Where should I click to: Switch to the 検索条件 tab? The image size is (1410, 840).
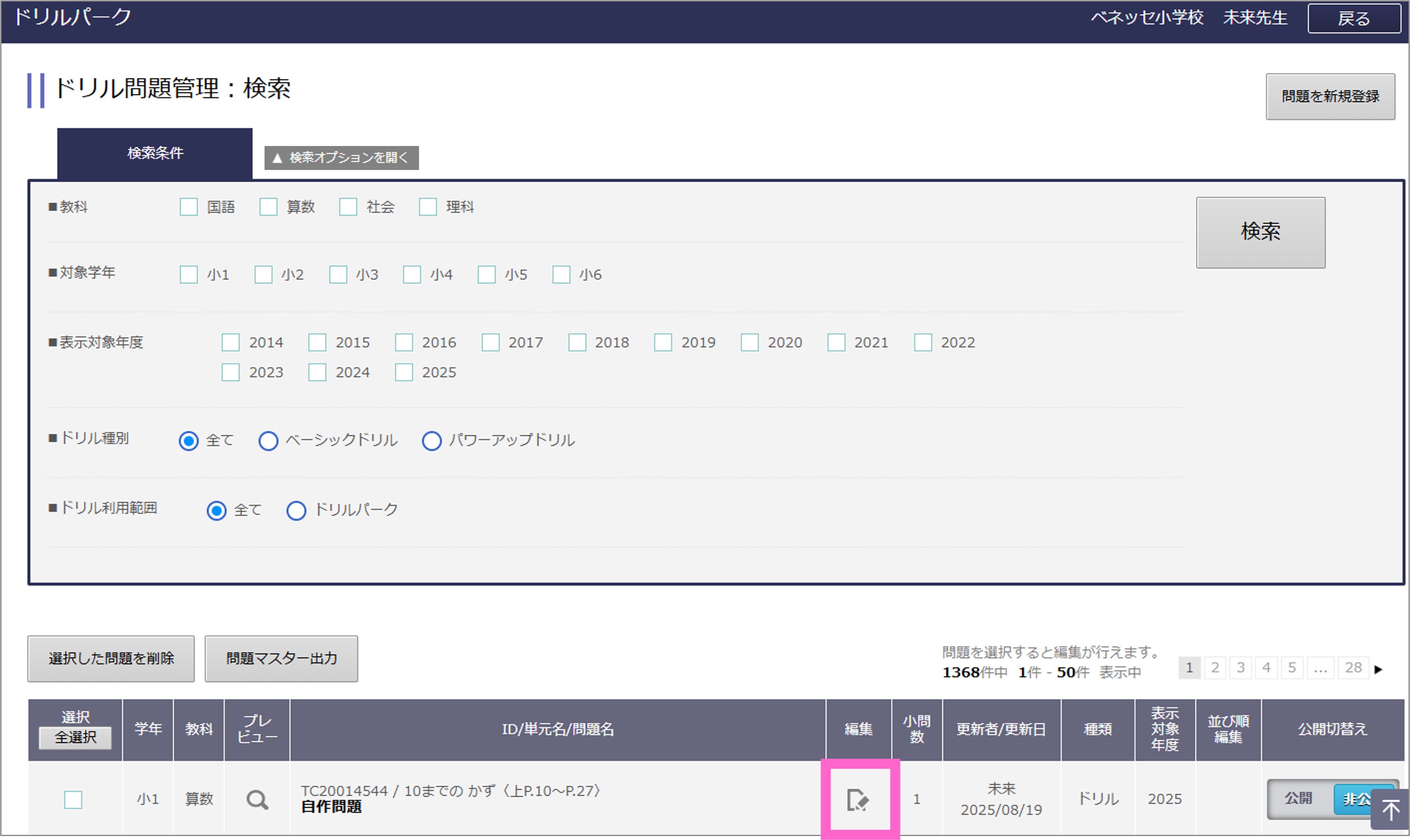click(x=155, y=154)
